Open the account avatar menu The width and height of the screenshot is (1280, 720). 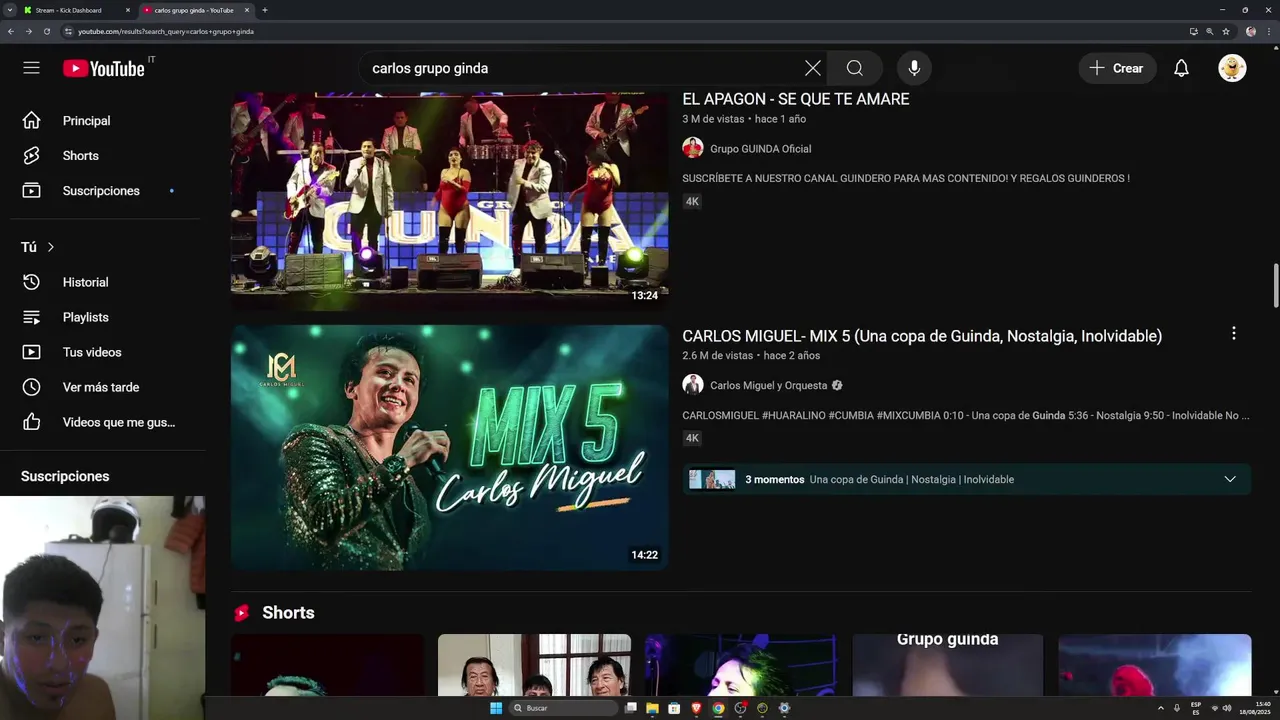tap(1232, 68)
